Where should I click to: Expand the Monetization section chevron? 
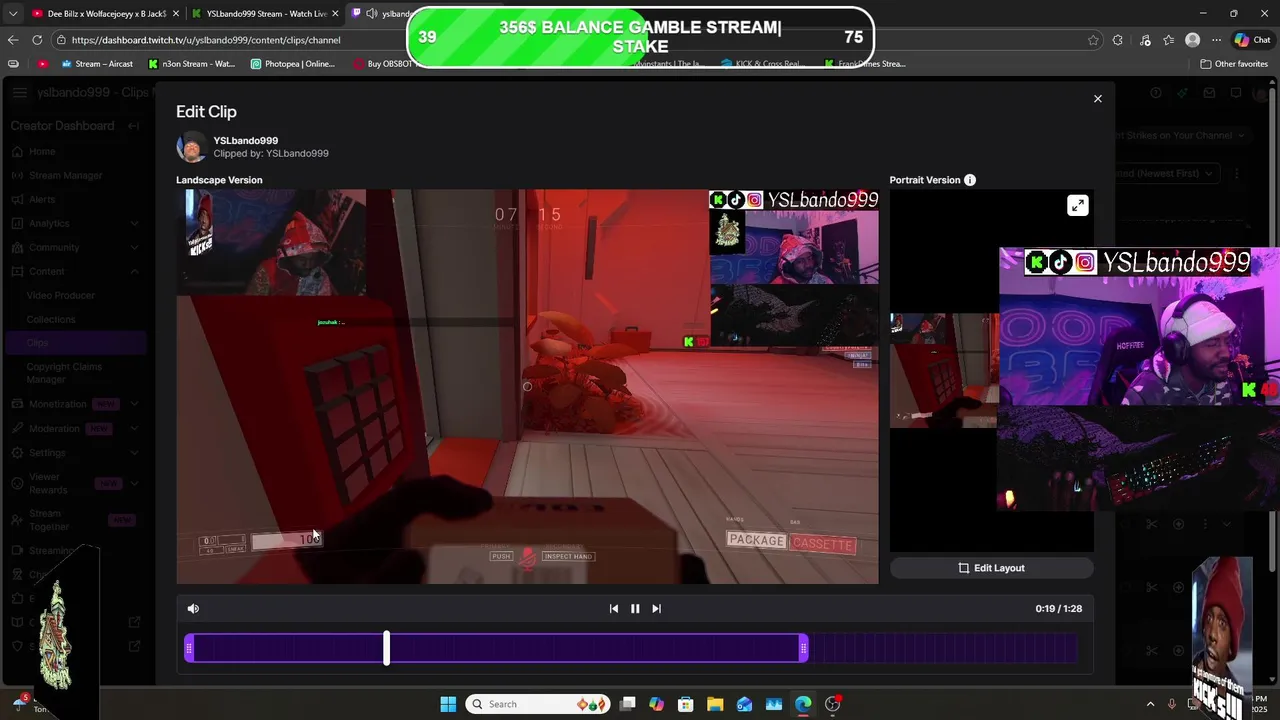(134, 404)
